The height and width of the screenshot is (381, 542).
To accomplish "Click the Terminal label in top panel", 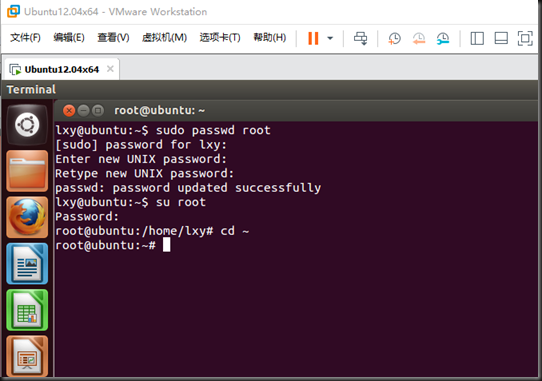I will pyautogui.click(x=31, y=90).
